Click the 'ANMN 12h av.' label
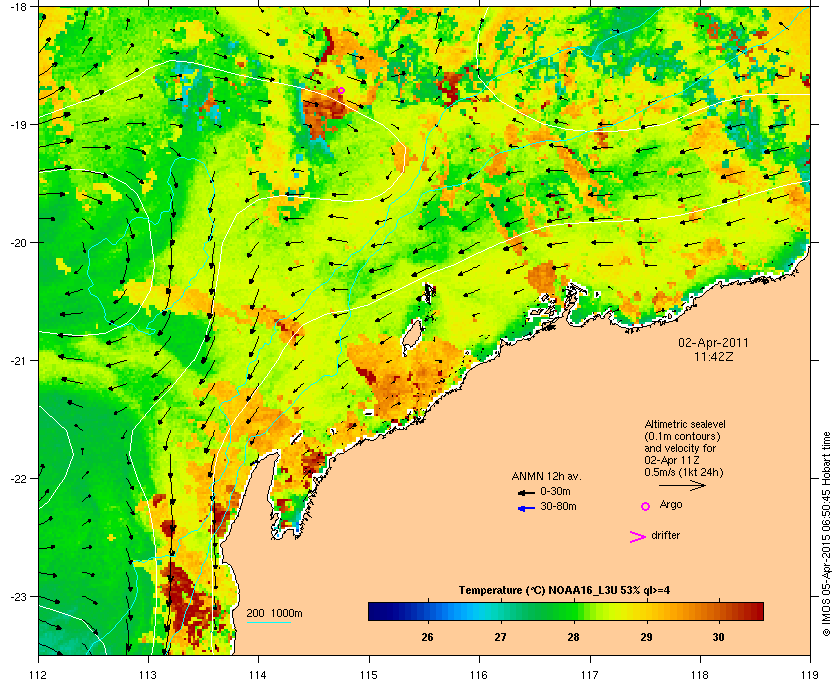Viewport: 840px width, 680px height. (x=546, y=476)
